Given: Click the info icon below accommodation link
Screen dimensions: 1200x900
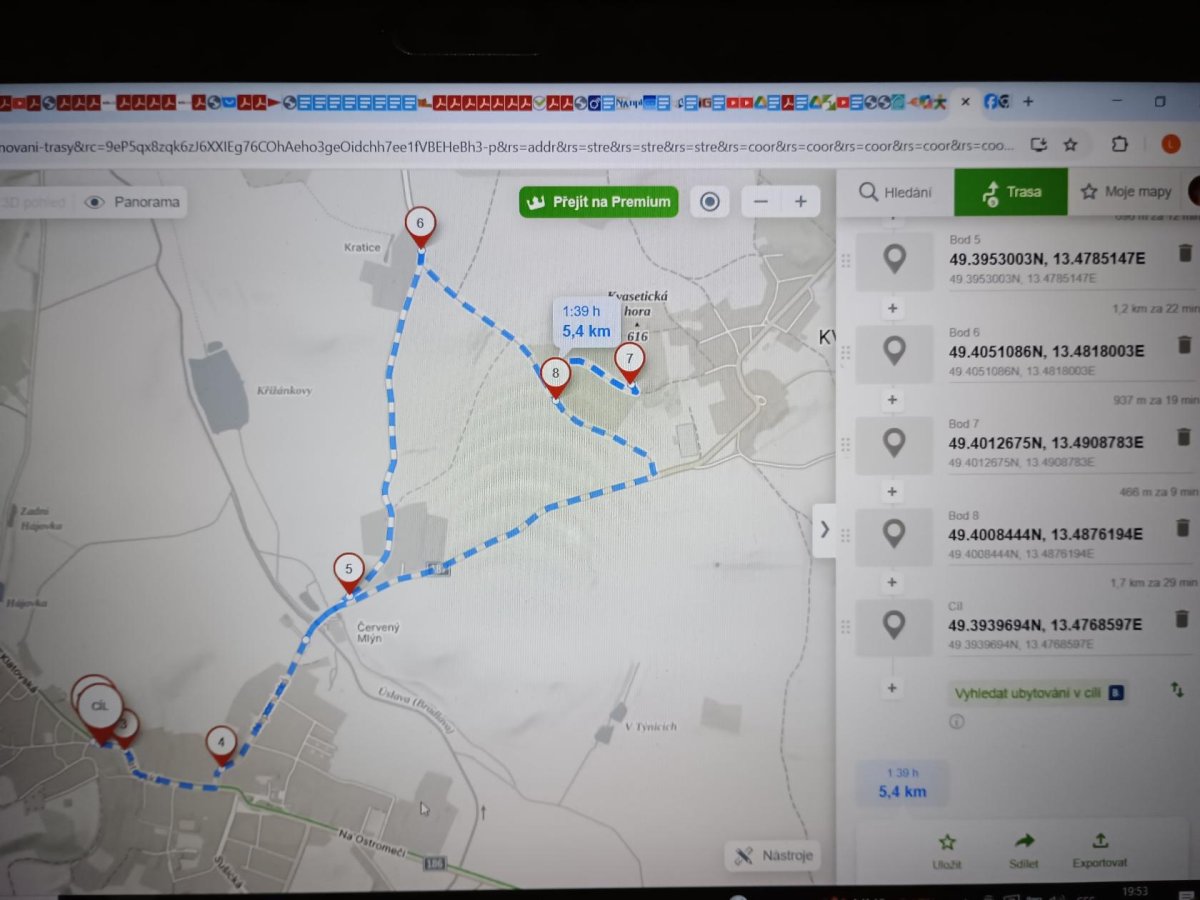Looking at the screenshot, I should 957,721.
